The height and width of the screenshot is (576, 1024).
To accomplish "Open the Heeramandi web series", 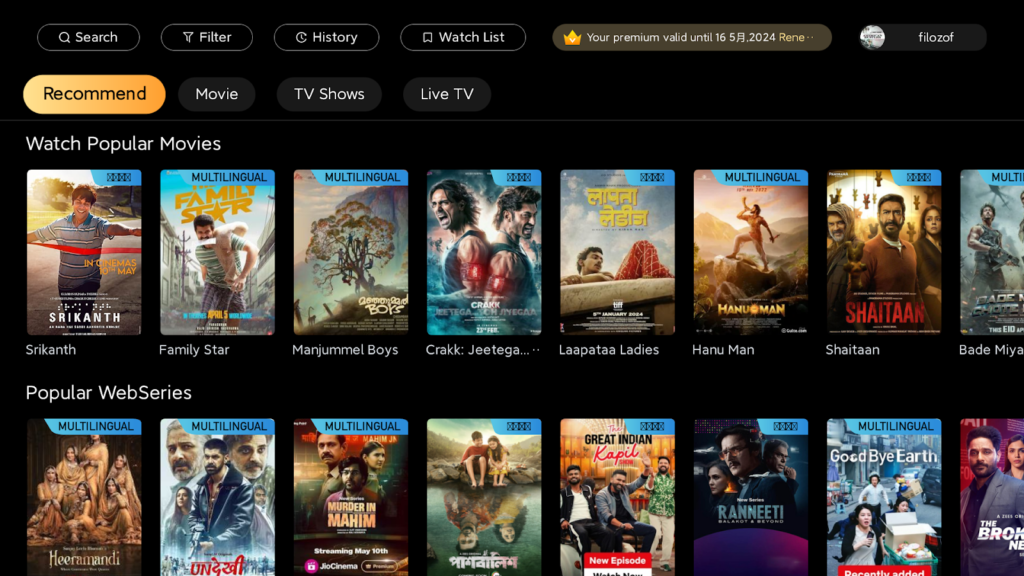I will 84,497.
